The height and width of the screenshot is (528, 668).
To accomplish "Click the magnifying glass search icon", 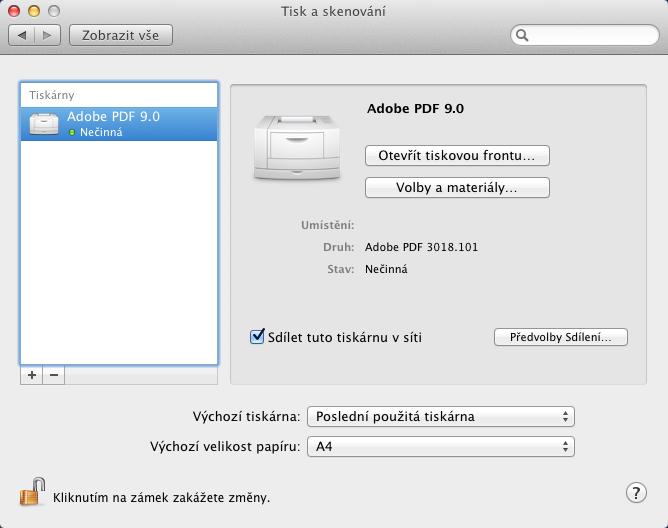I will click(522, 35).
